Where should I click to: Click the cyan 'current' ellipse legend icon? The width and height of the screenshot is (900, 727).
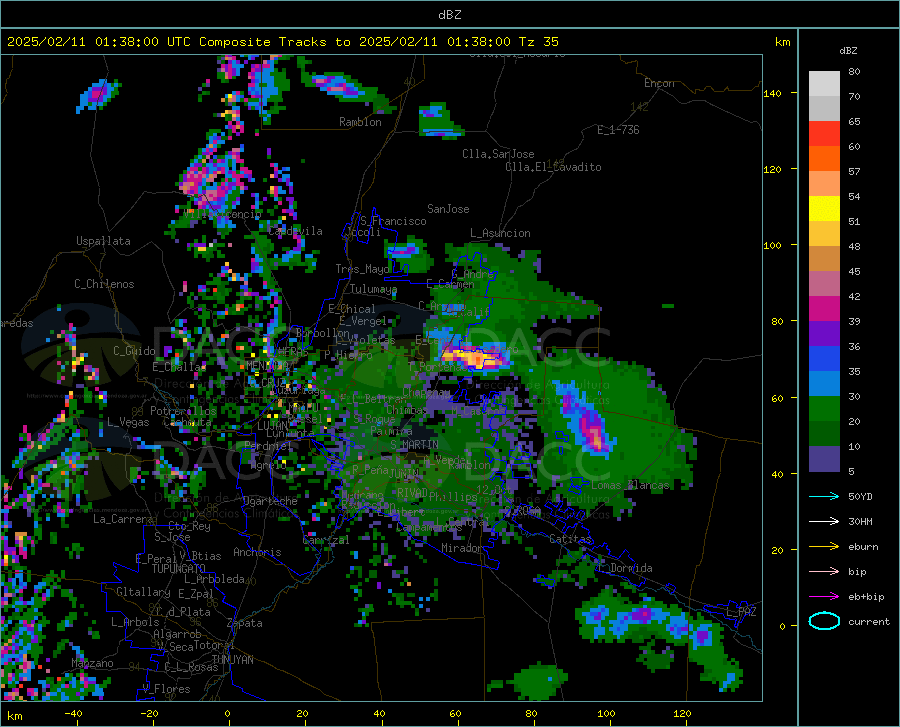tap(824, 621)
